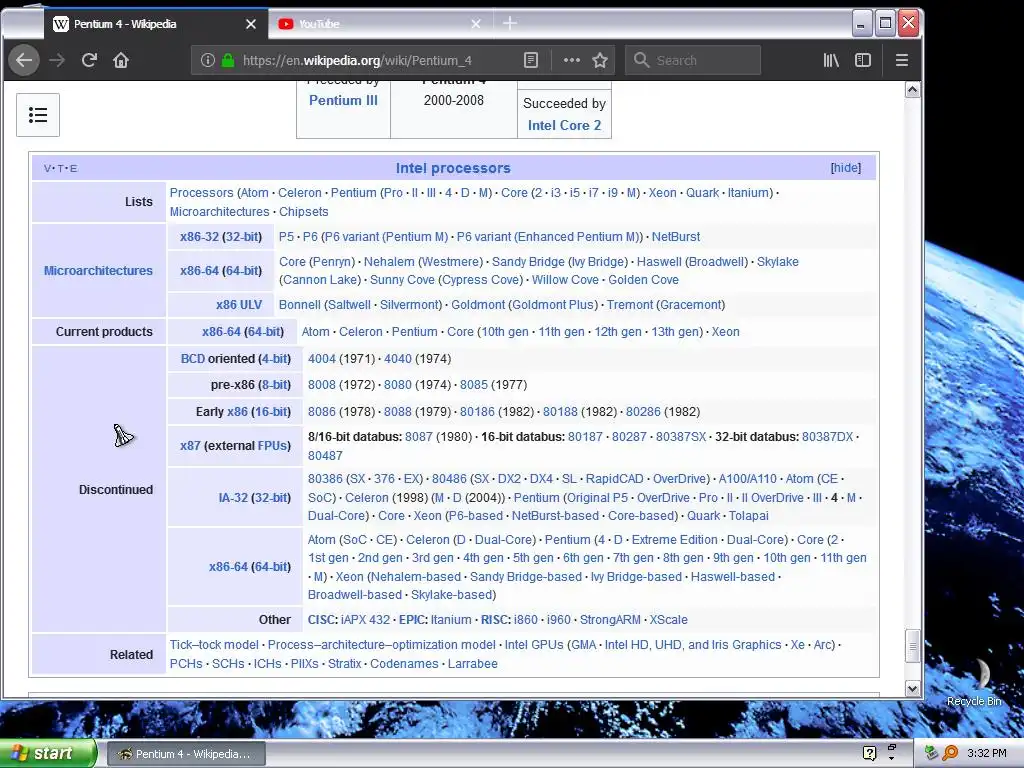The height and width of the screenshot is (768, 1024).
Task: Click Pentium 4 - Wikipedia taskbar button
Action: tap(186, 754)
